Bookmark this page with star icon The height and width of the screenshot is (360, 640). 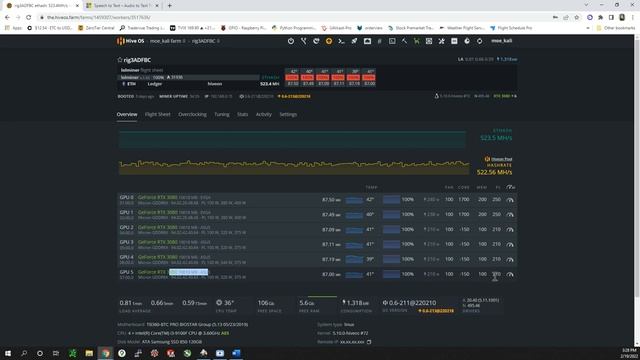tap(577, 18)
